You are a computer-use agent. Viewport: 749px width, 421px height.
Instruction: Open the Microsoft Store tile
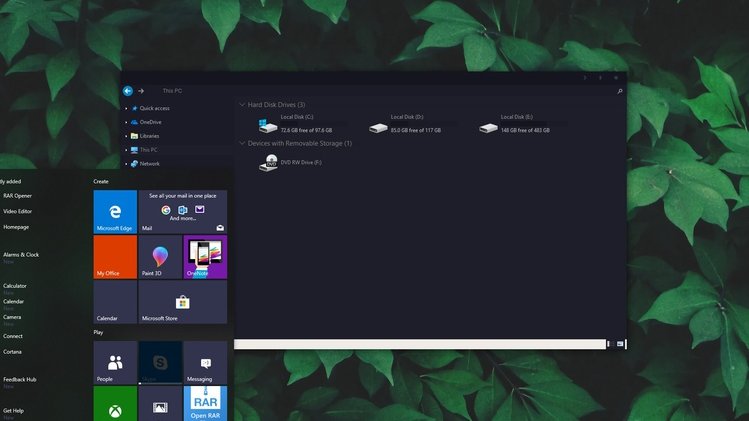(x=182, y=302)
